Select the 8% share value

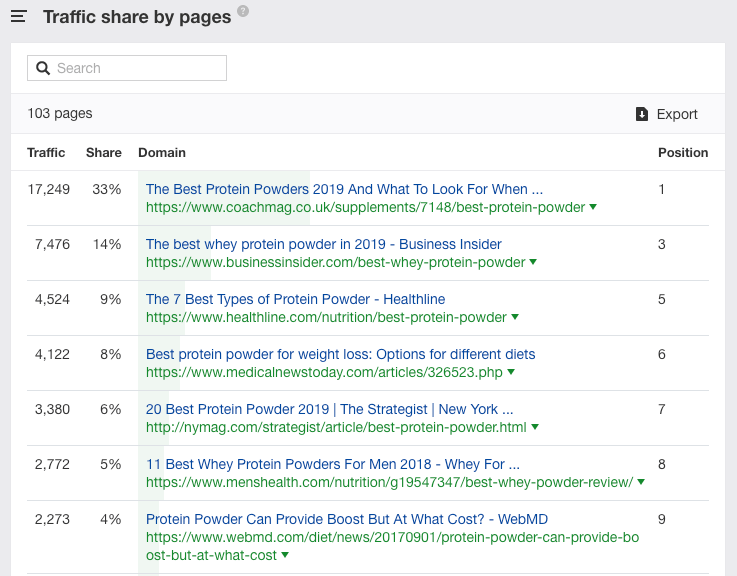click(110, 354)
